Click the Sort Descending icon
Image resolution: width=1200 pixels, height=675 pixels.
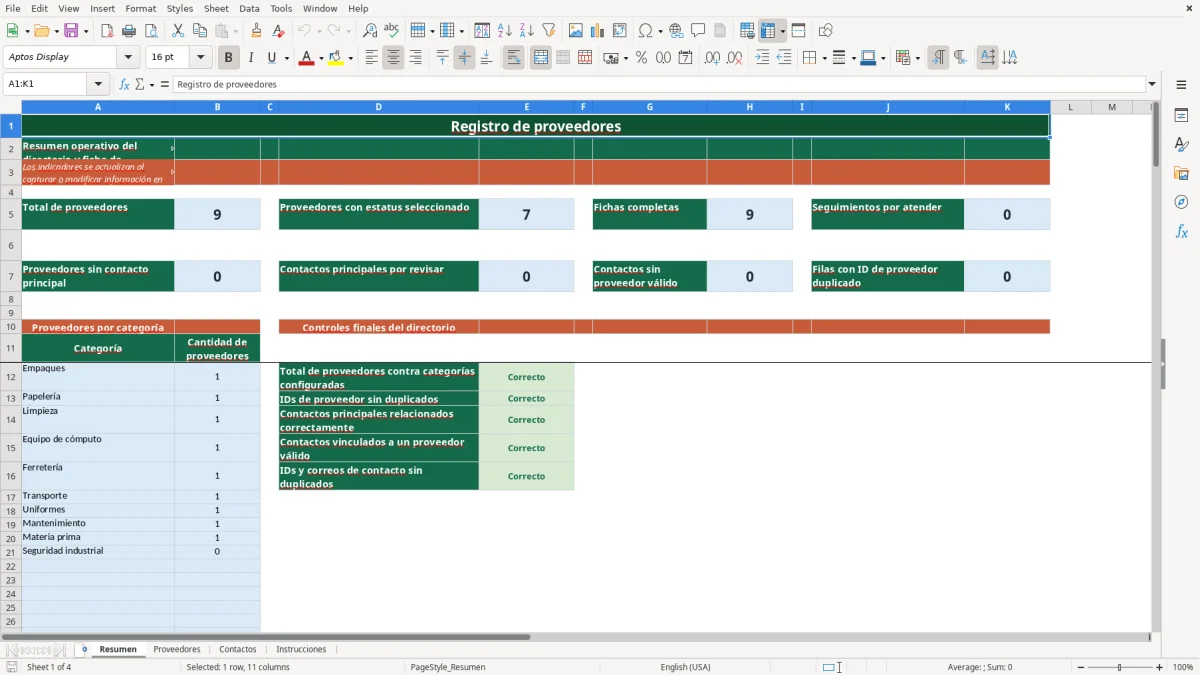click(x=527, y=31)
